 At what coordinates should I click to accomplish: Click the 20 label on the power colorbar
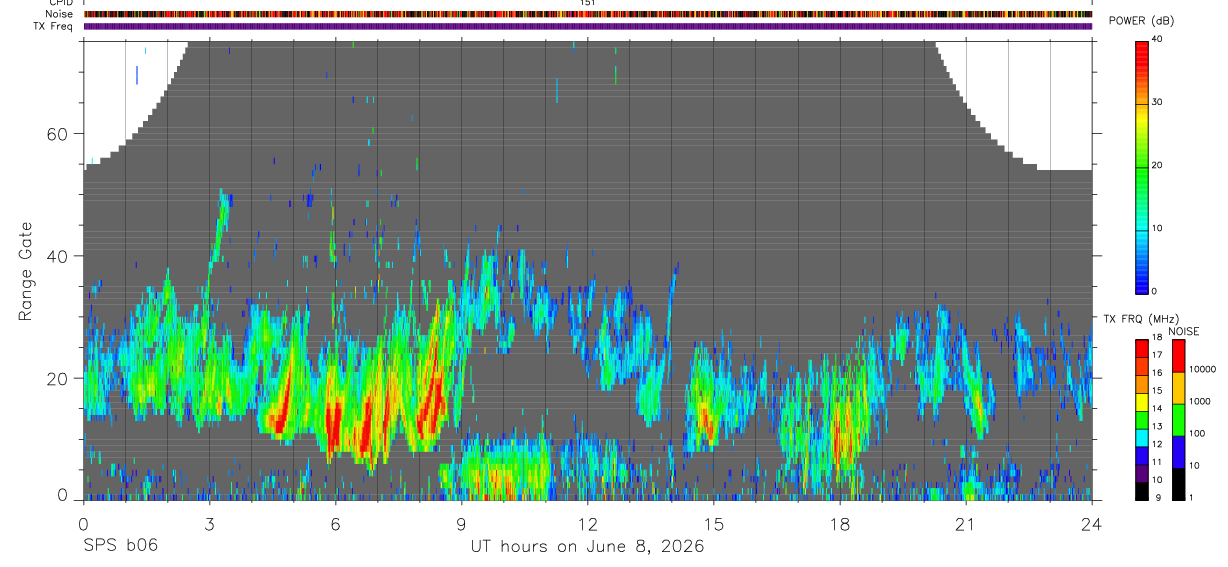1158,165
